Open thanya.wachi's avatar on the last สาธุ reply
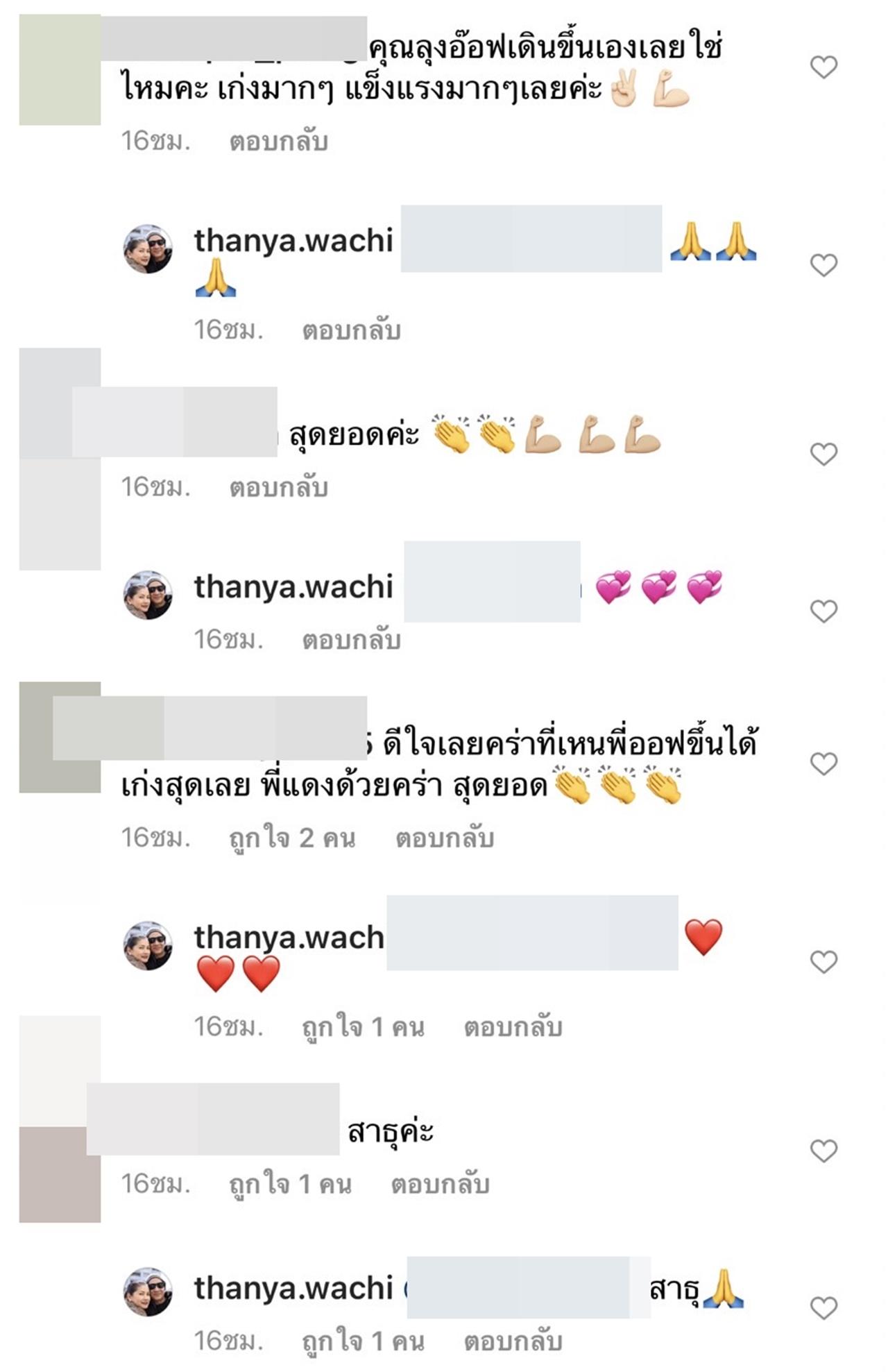The width and height of the screenshot is (888, 1372). [148, 1291]
